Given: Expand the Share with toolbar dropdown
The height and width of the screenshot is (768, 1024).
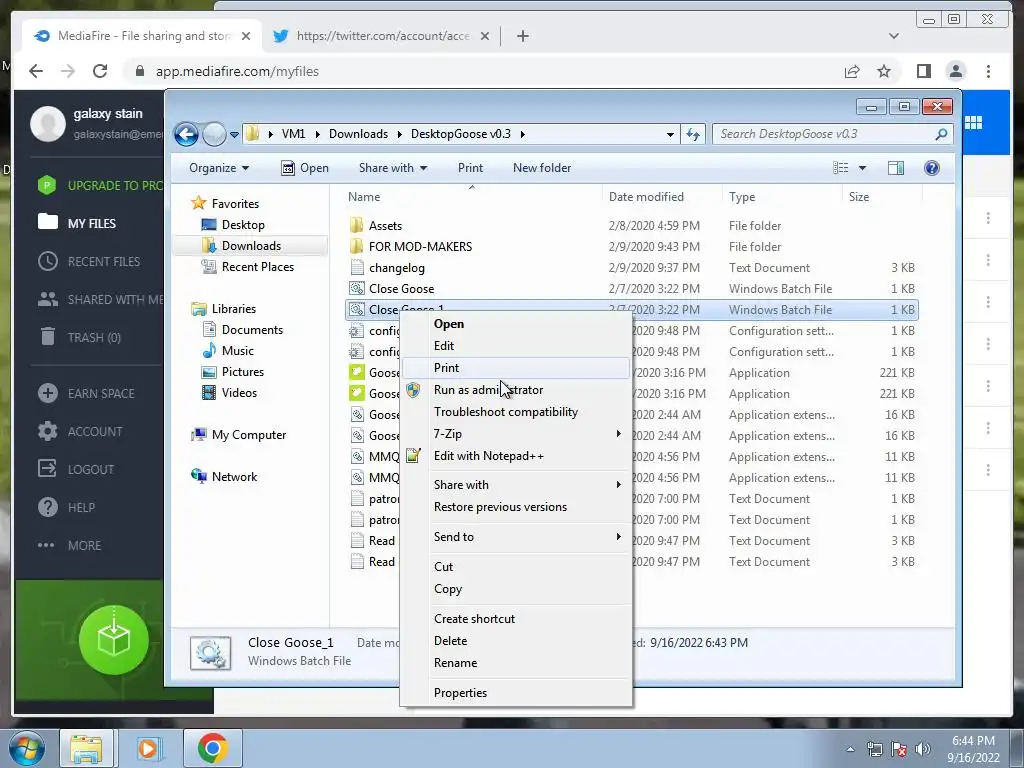Looking at the screenshot, I should pyautogui.click(x=392, y=168).
